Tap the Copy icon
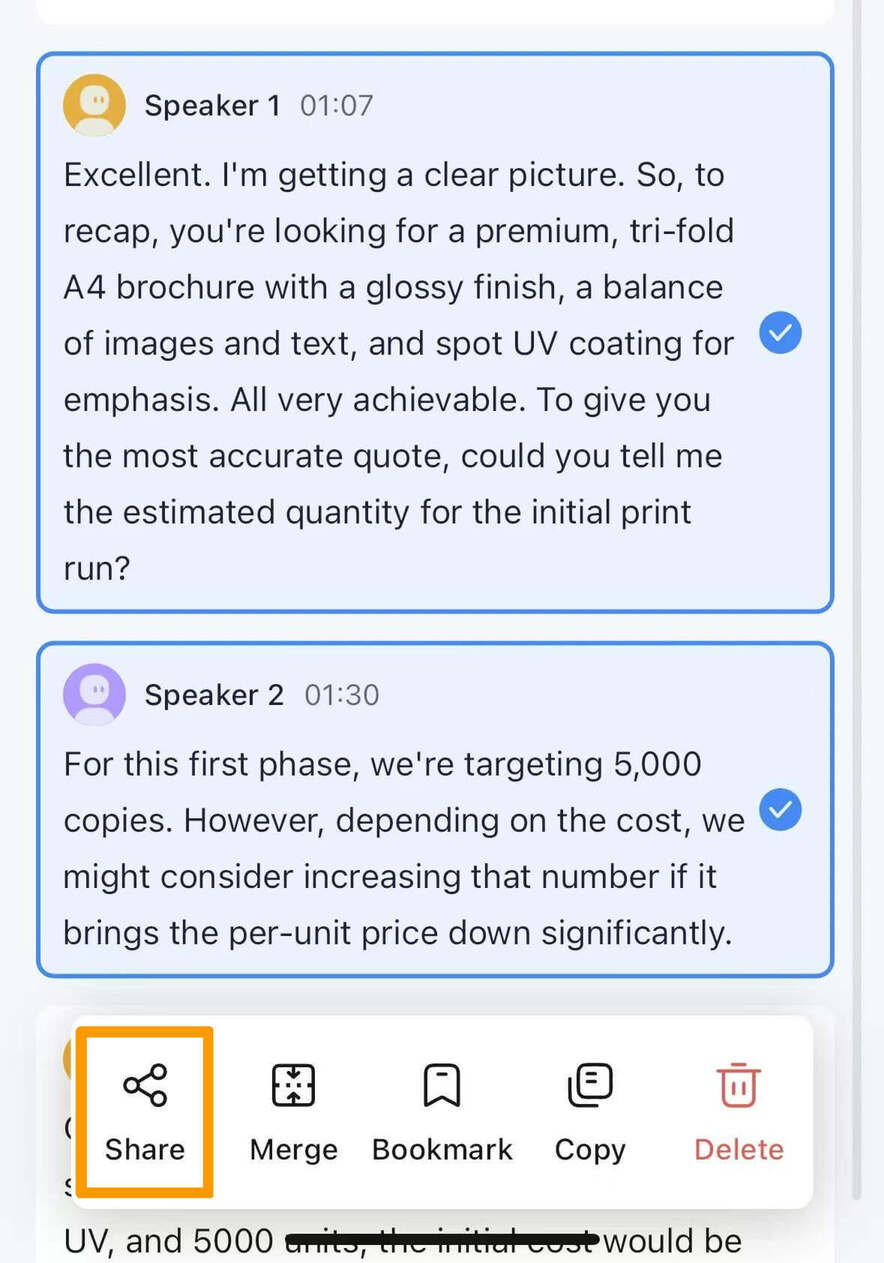This screenshot has height=1263, width=884. 590,1085
